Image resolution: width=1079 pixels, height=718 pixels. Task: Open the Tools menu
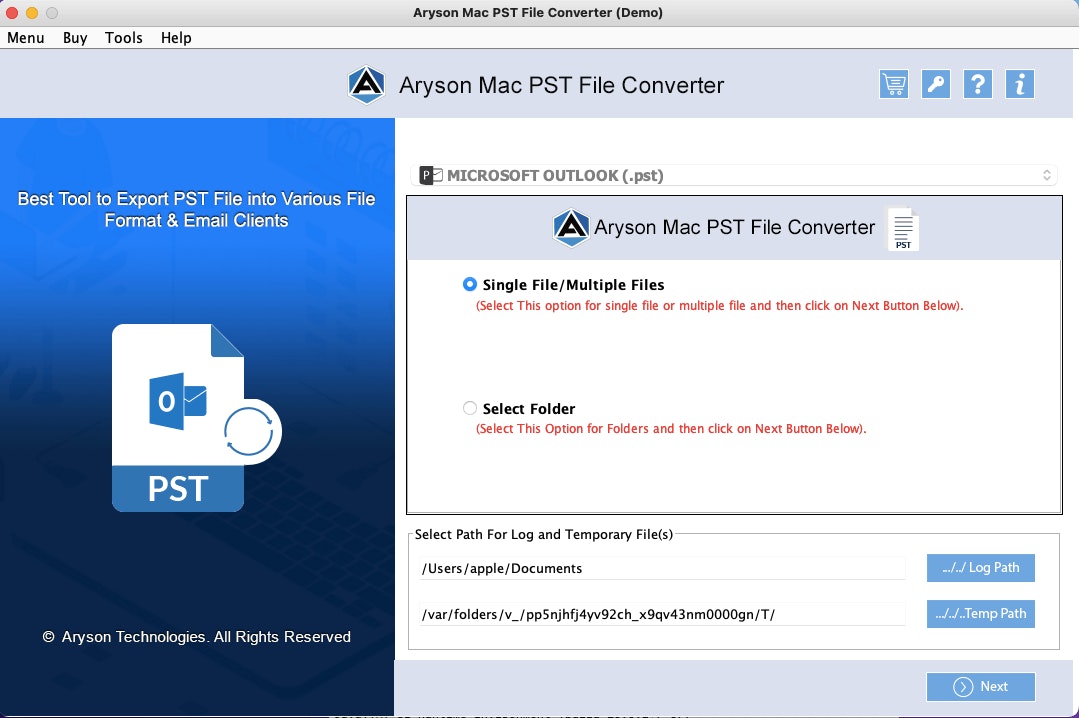click(124, 38)
